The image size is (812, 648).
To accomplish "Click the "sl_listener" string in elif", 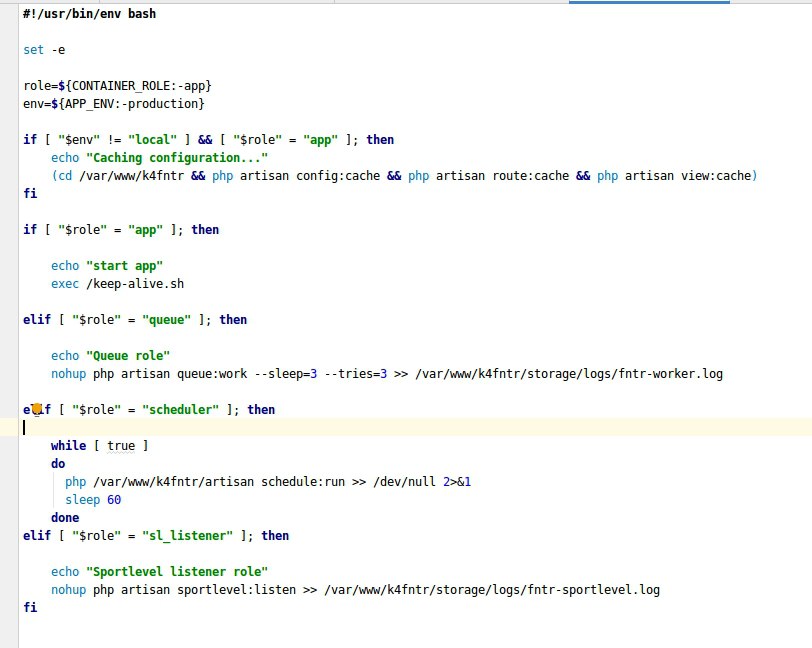I will click(187, 536).
